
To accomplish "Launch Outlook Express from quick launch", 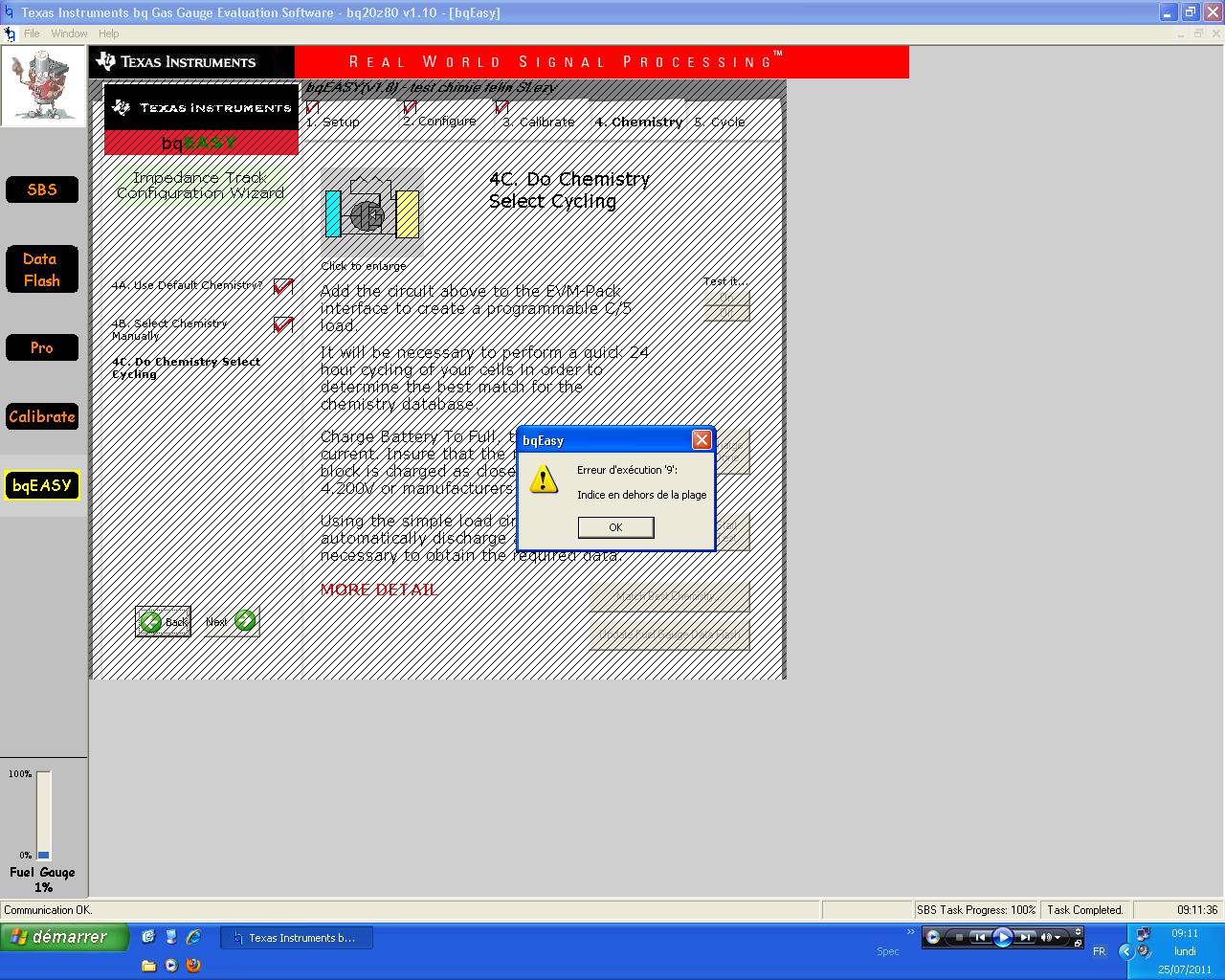I will pos(148,937).
